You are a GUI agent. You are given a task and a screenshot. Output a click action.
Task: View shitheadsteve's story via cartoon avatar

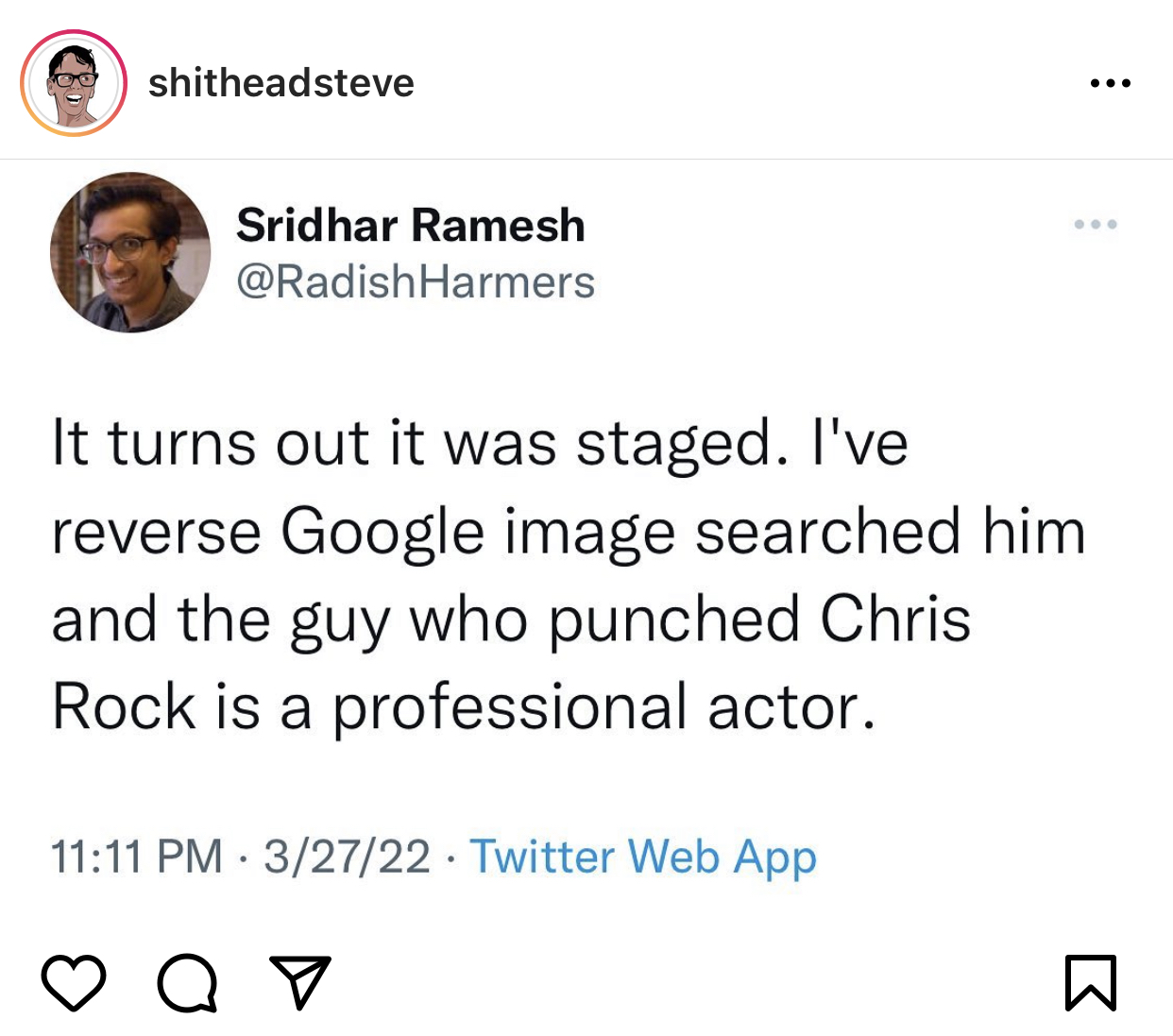[74, 83]
